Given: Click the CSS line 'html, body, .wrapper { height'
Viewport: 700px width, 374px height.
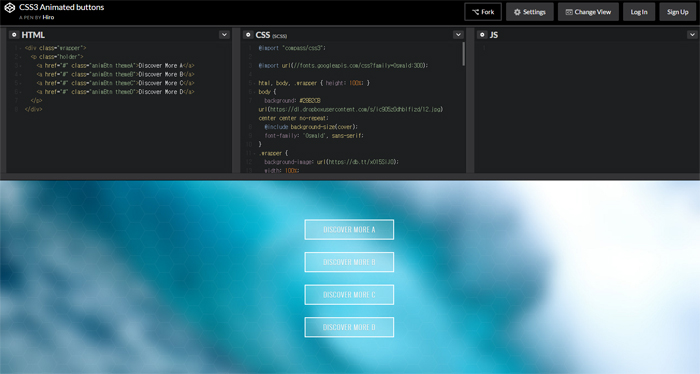Looking at the screenshot, I should (314, 83).
